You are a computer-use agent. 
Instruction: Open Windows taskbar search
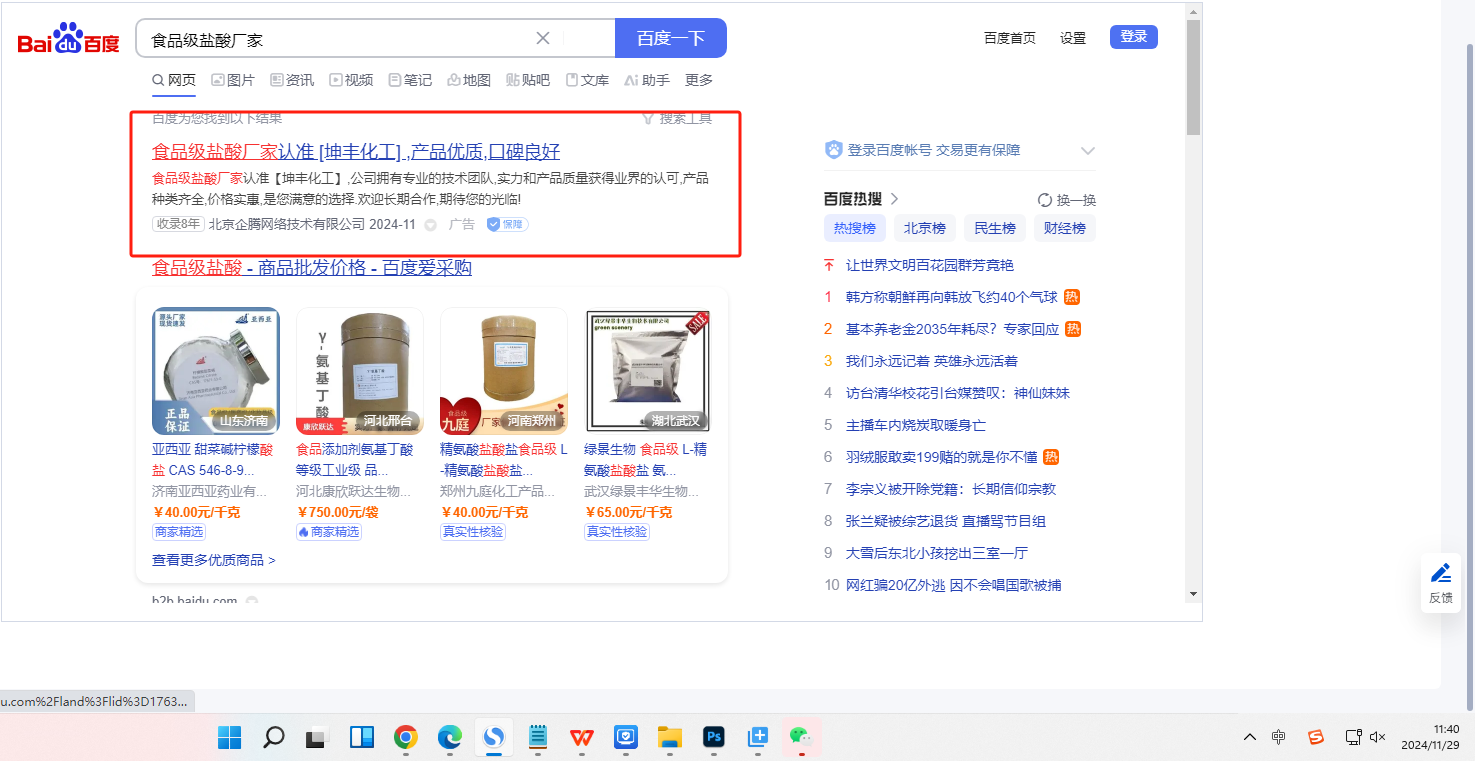click(x=273, y=738)
